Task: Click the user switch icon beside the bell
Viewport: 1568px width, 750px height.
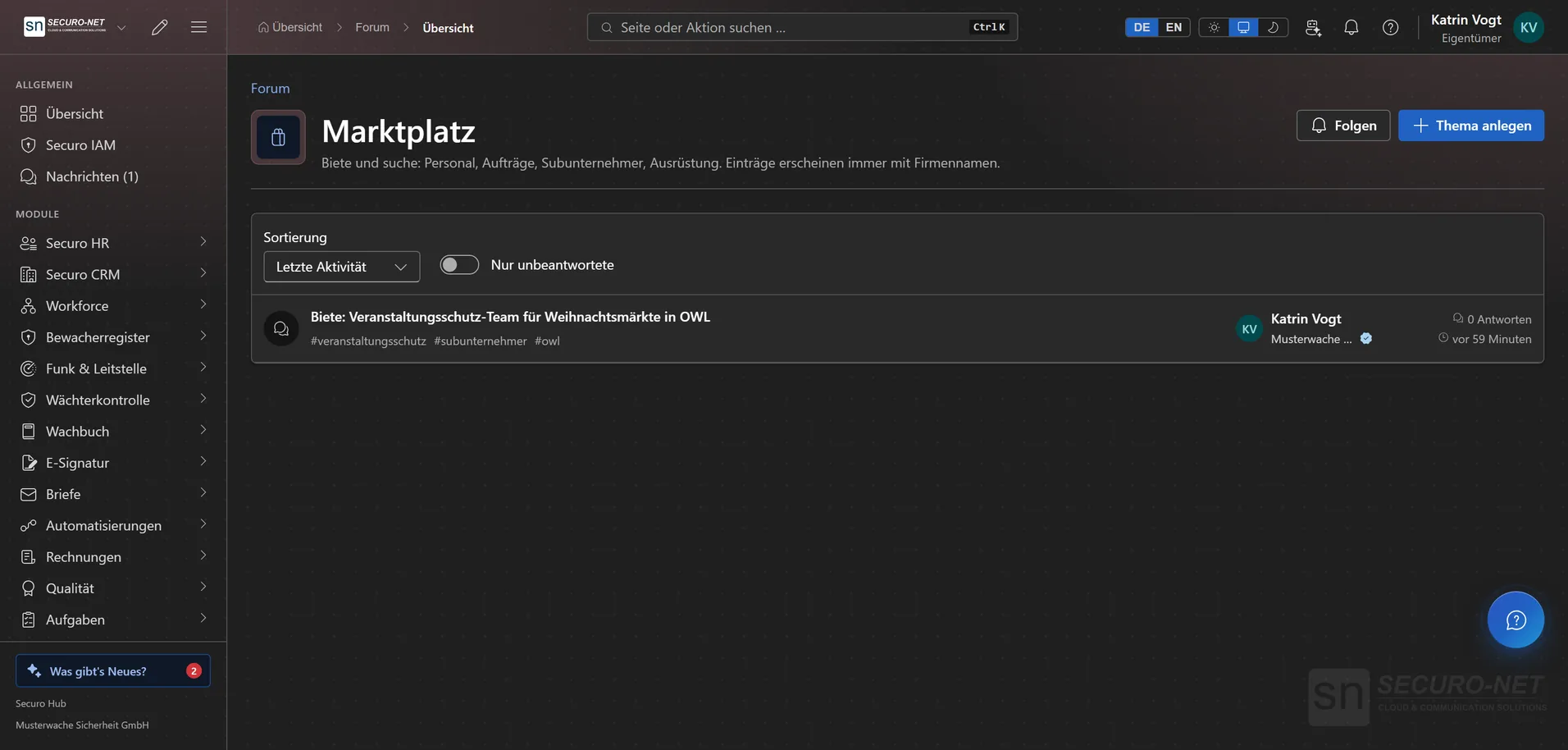Action: (x=1313, y=27)
